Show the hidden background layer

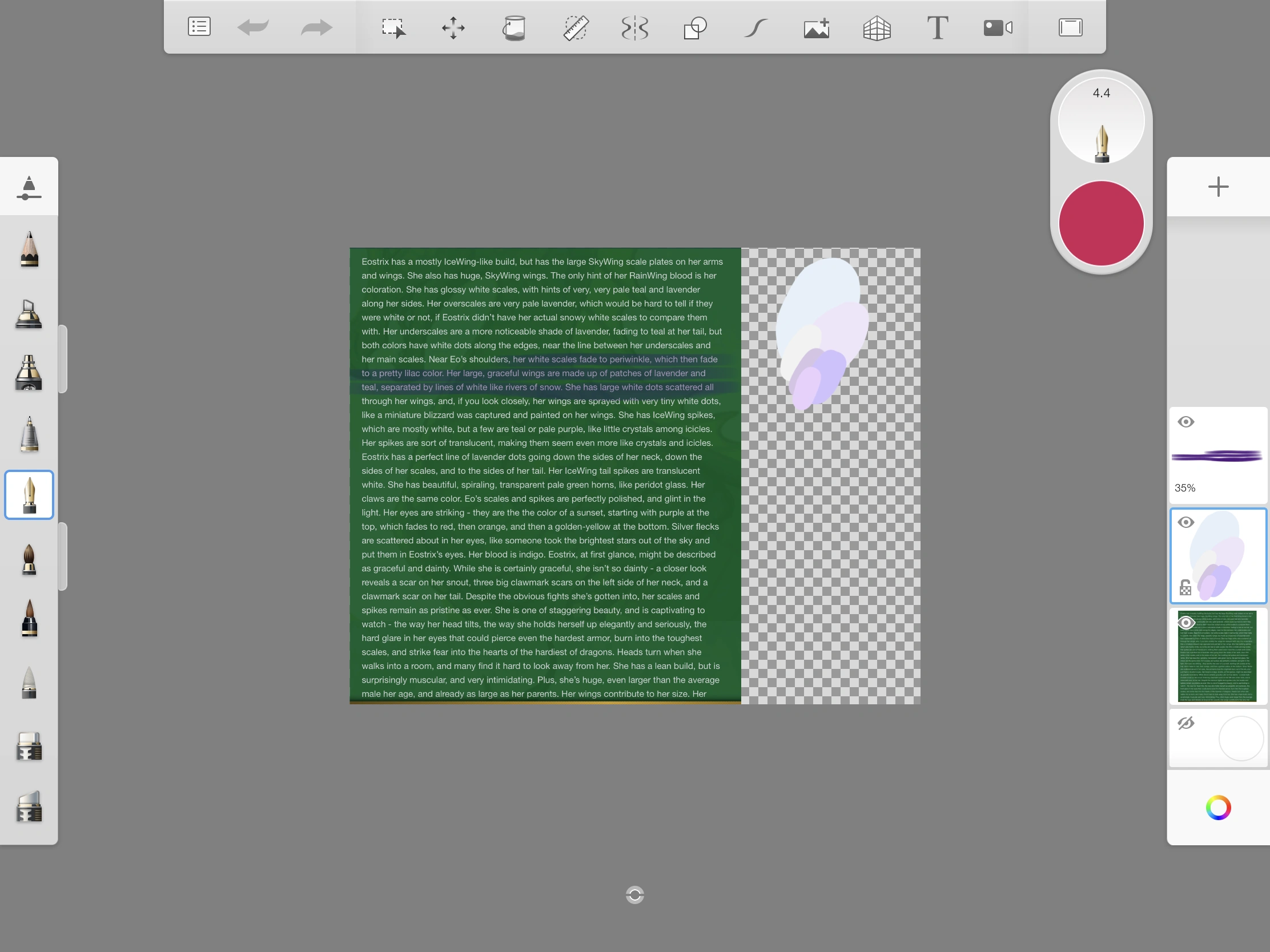point(1185,723)
